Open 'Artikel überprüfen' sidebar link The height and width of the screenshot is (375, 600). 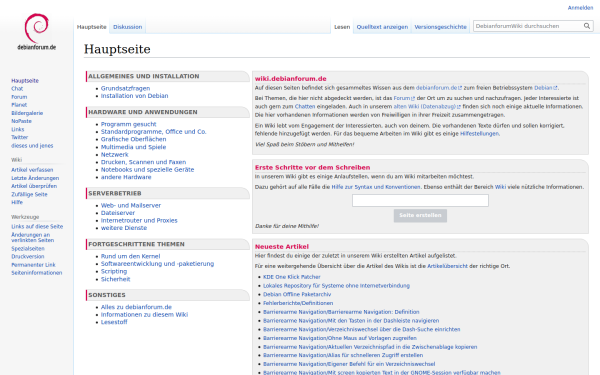[x=34, y=186]
